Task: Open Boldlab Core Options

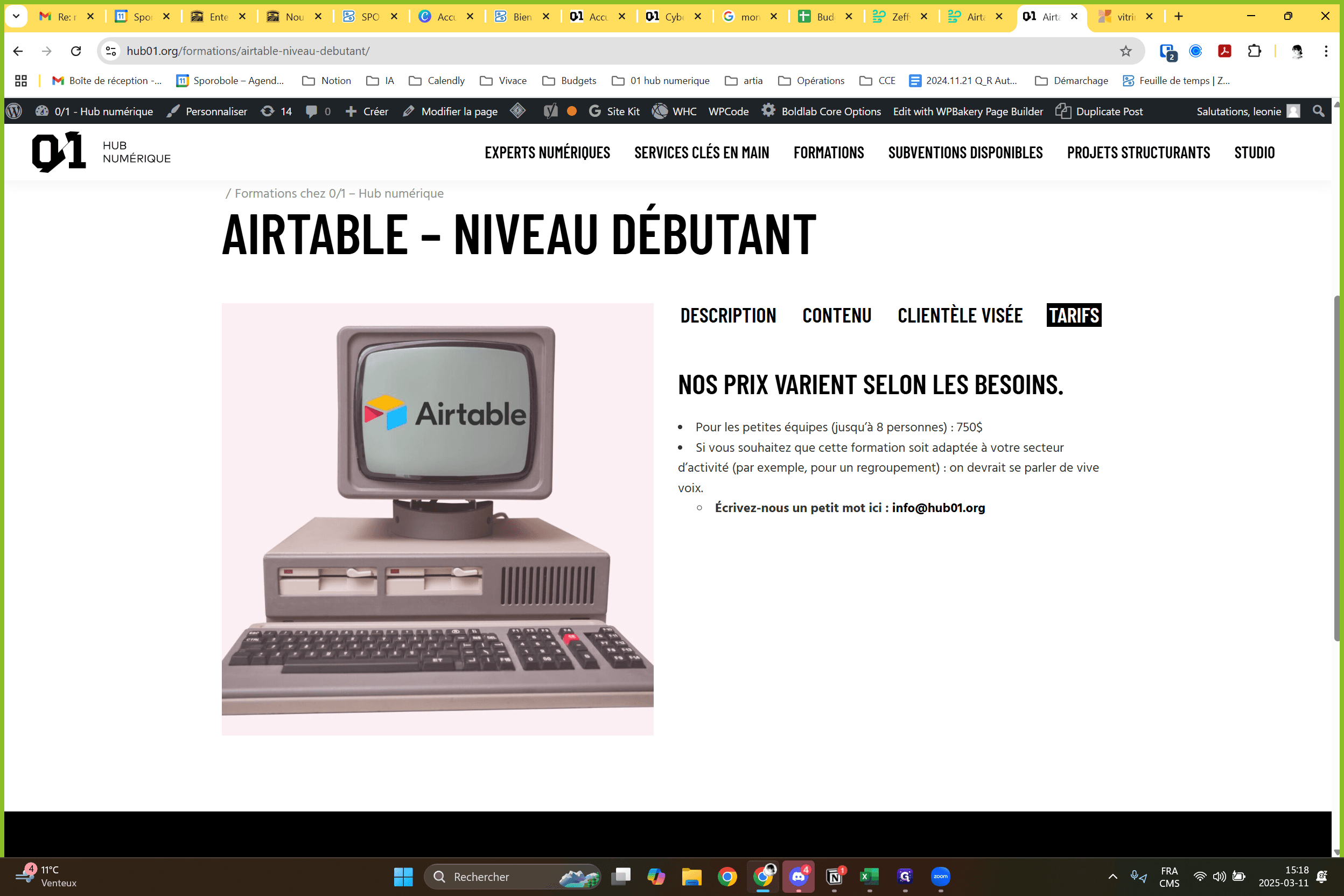Action: (821, 111)
